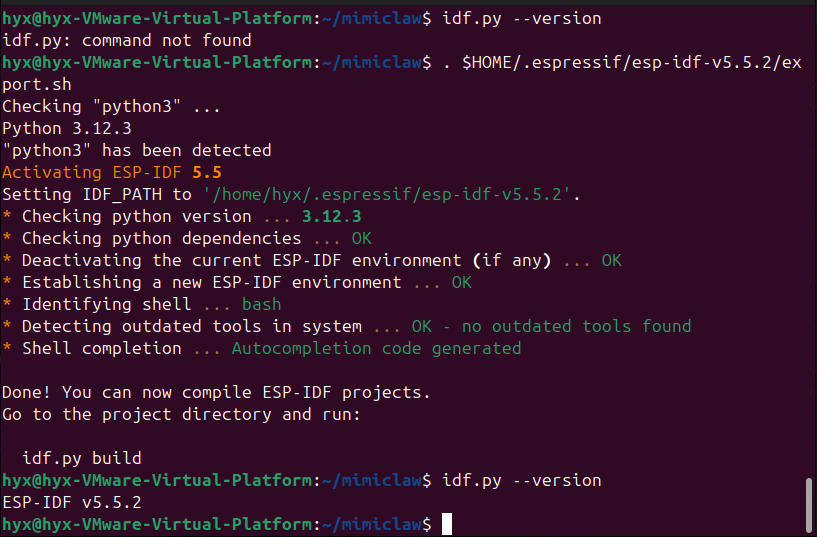Viewport: 817px width, 537px height.
Task: Click 'Deactivating the current ESP-IDF environment' line
Action: (312, 260)
